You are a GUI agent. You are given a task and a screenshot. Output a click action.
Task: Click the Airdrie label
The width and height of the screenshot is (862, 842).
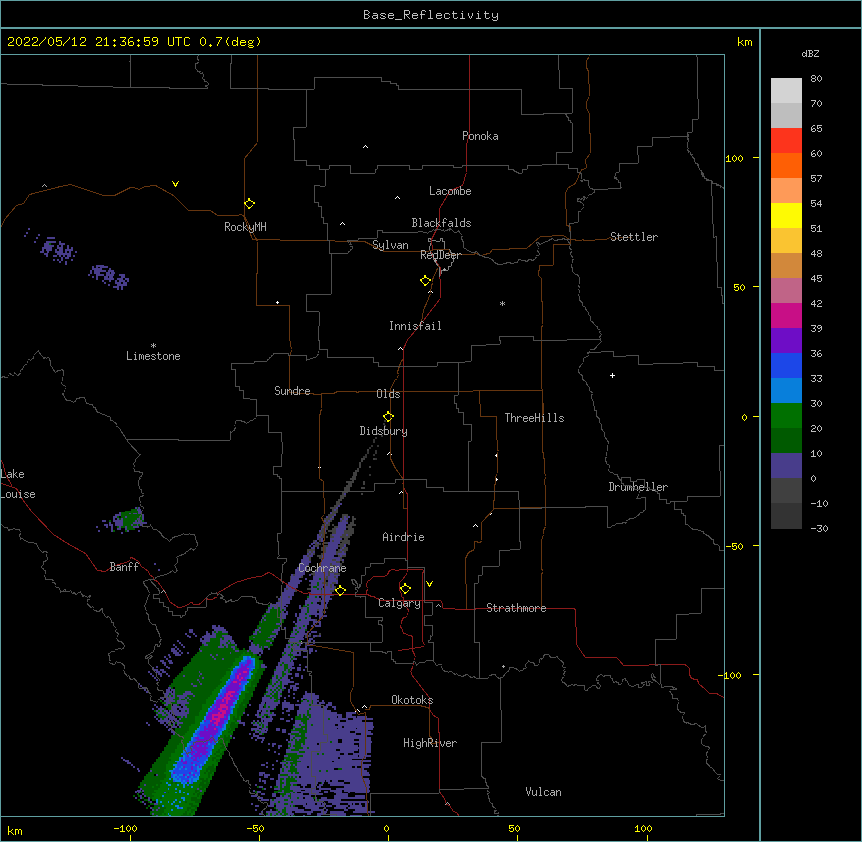403,537
